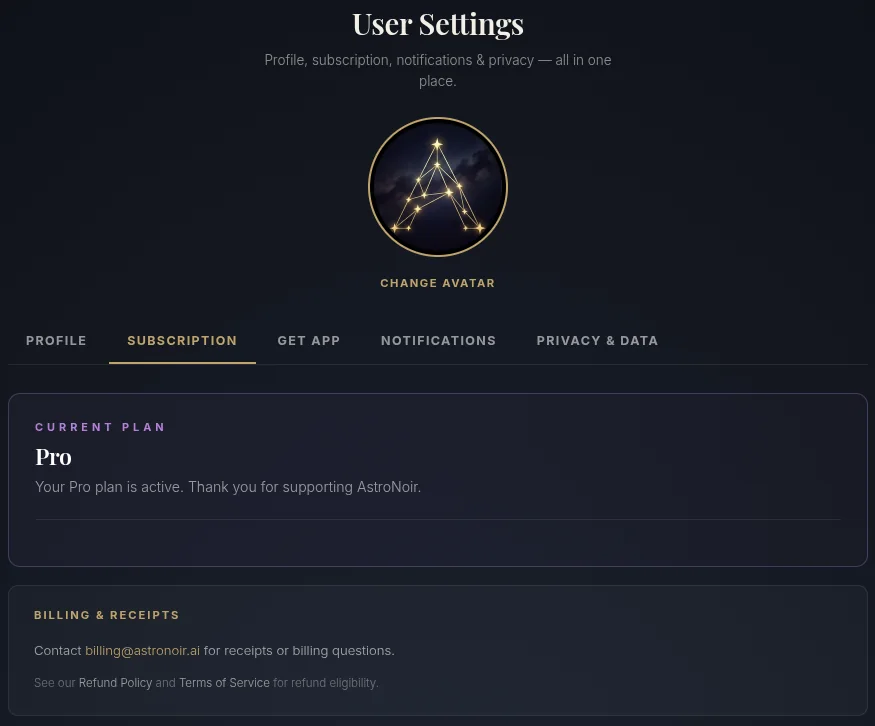Screen dimensions: 875x726
Task: Click the 'for receipts or billing questions' text
Action: pyautogui.click(x=299, y=651)
